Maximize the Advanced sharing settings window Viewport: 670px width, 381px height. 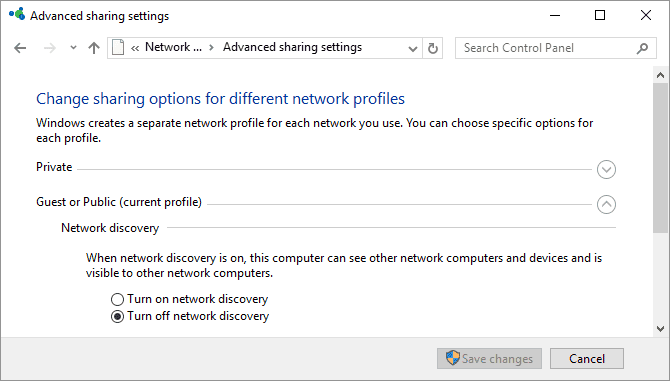coord(600,15)
